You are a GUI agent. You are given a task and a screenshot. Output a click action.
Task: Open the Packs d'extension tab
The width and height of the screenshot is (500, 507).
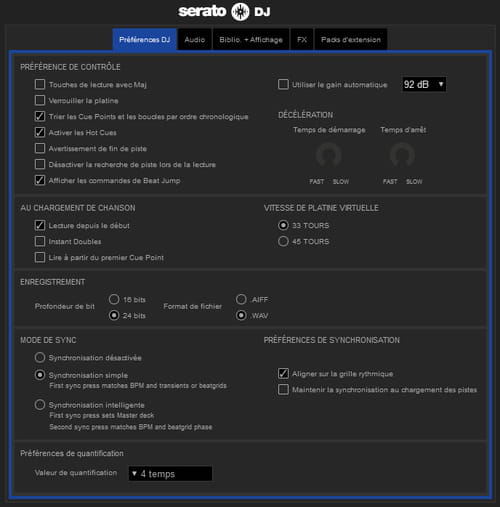pyautogui.click(x=351, y=39)
